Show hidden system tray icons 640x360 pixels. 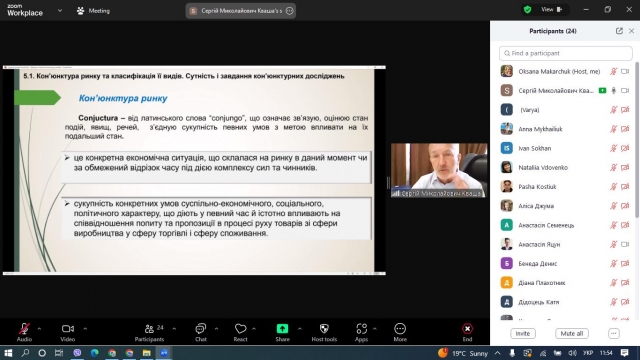click(x=498, y=353)
